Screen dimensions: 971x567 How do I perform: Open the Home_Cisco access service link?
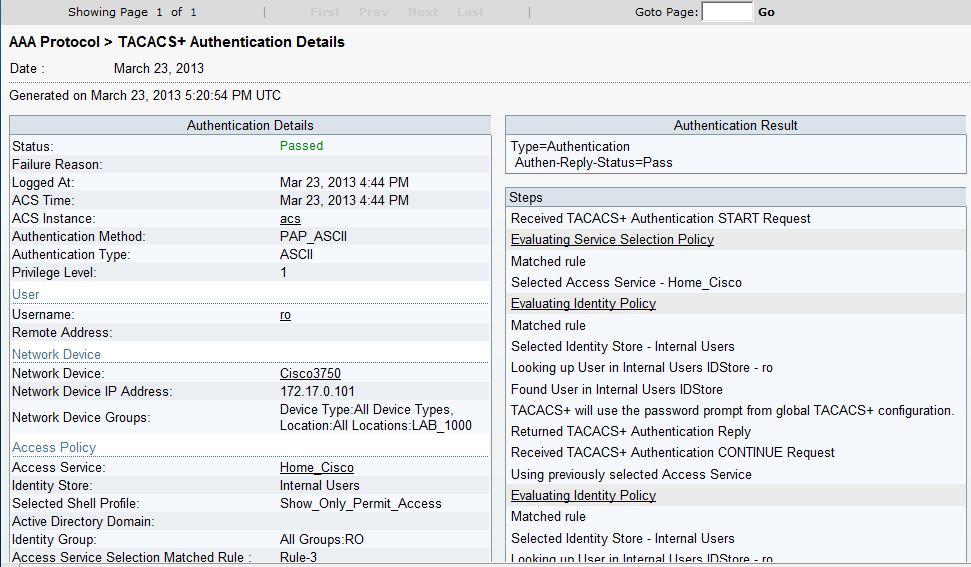tap(316, 468)
